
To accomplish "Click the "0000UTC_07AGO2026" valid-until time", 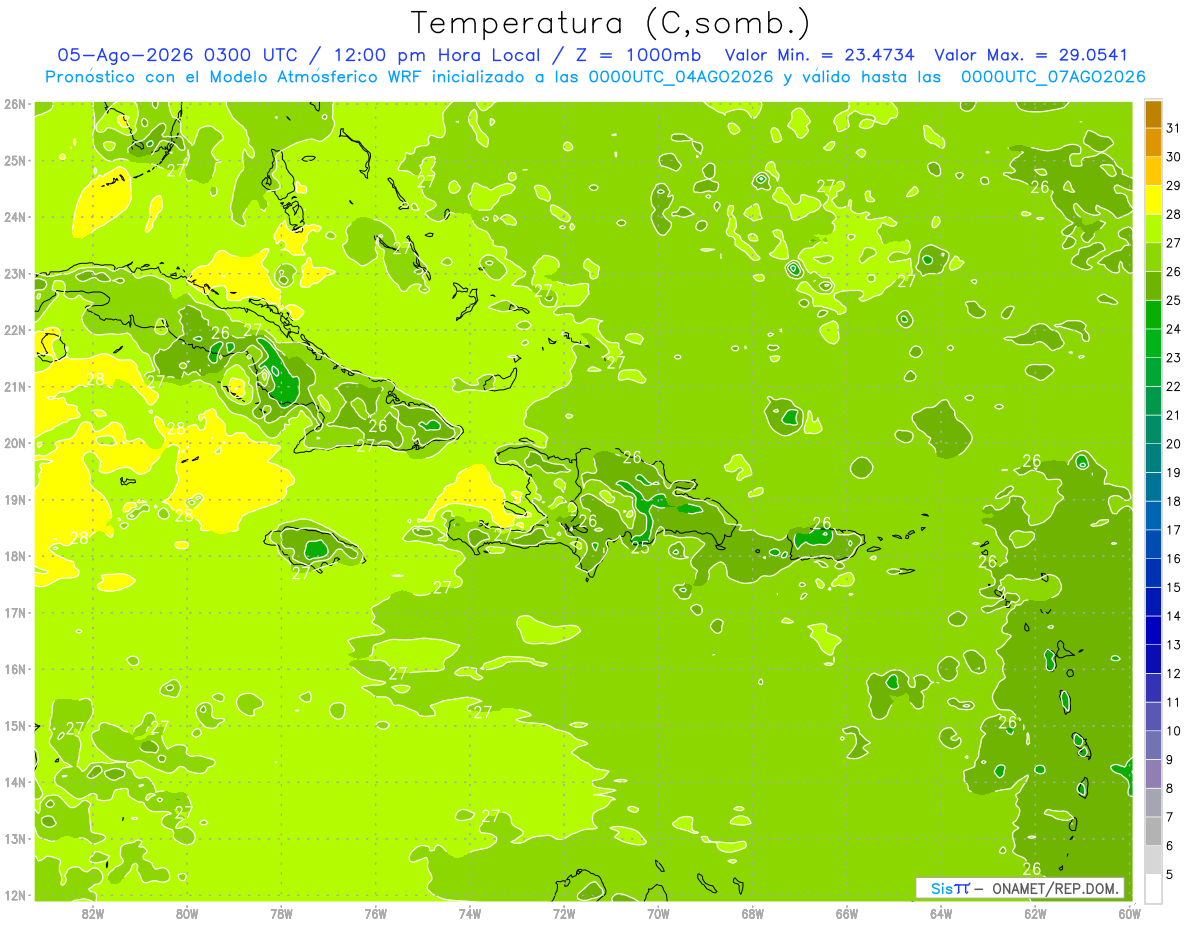I will [1053, 77].
